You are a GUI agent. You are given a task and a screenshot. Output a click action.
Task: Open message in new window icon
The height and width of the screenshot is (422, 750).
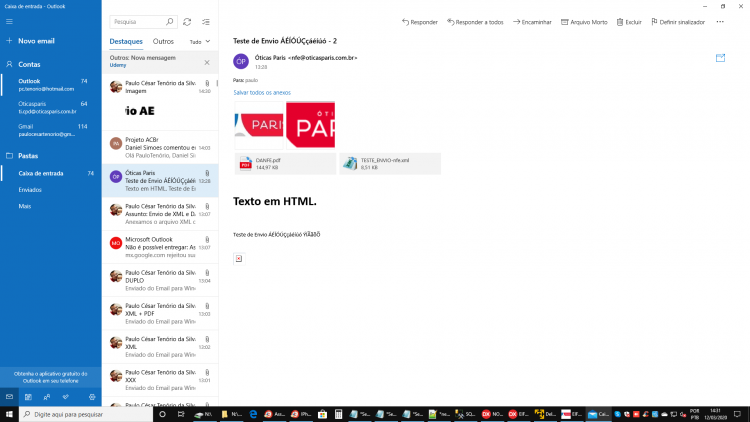tap(720, 58)
